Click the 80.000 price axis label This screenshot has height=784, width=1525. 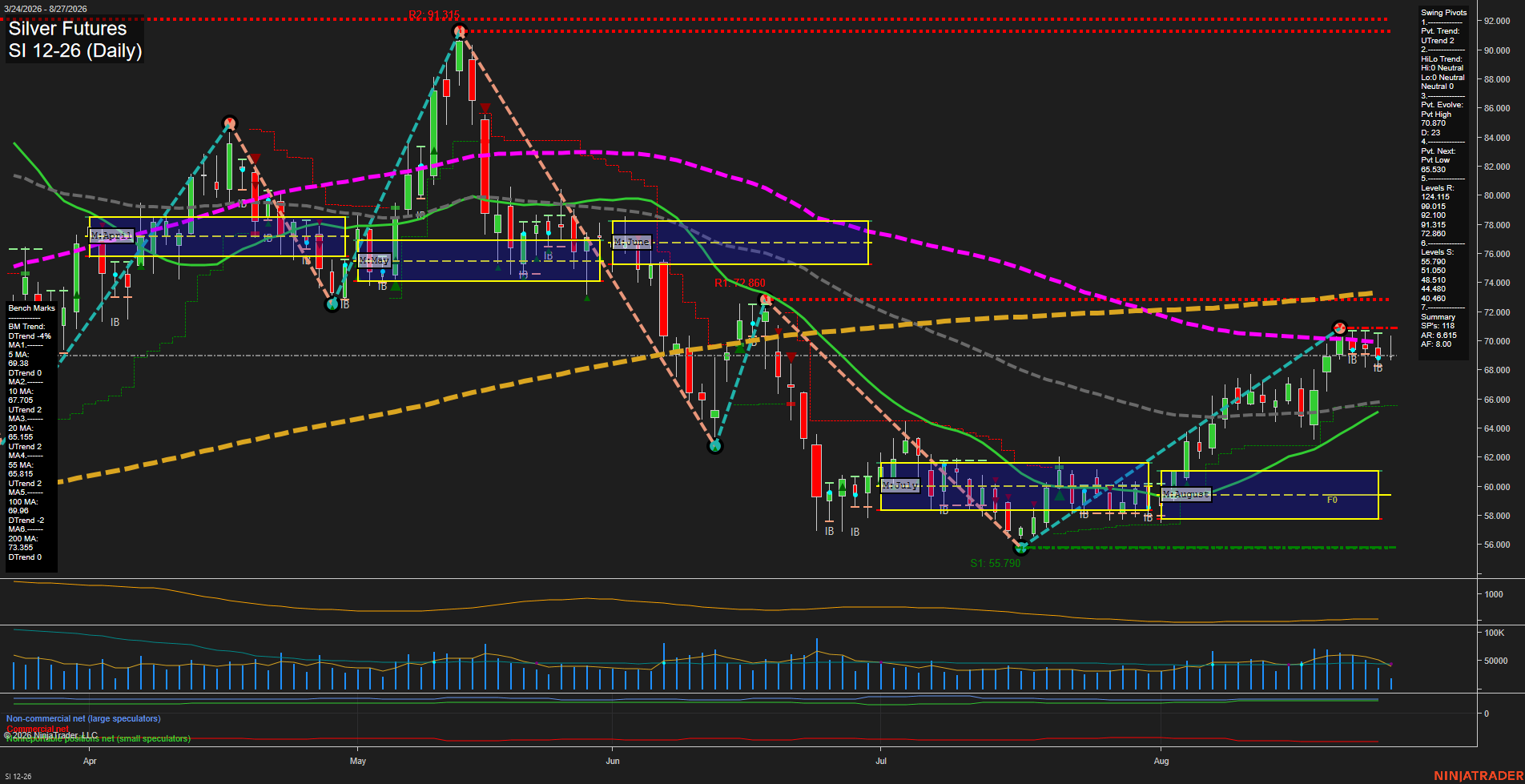point(1497,195)
